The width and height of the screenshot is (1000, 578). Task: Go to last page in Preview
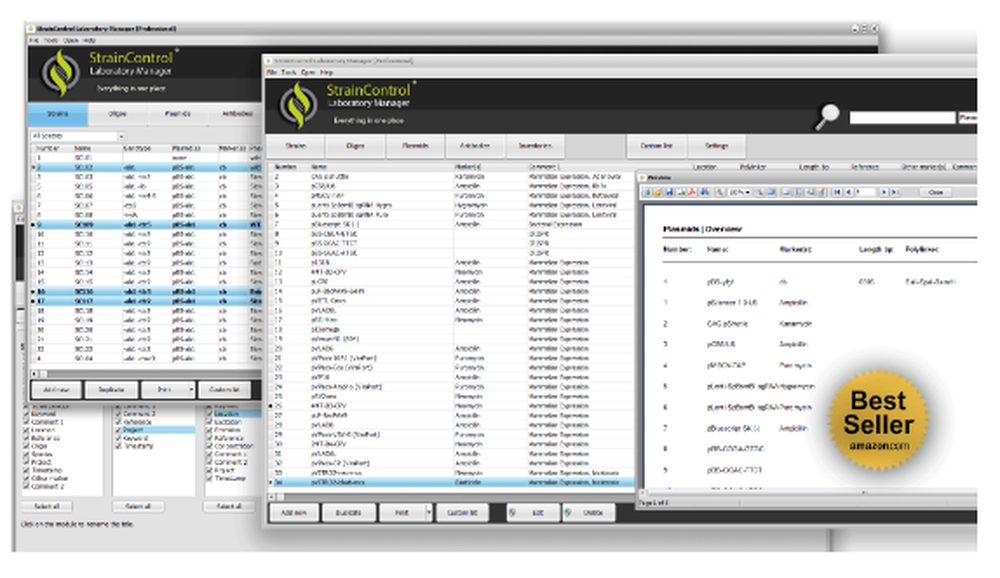click(x=895, y=192)
